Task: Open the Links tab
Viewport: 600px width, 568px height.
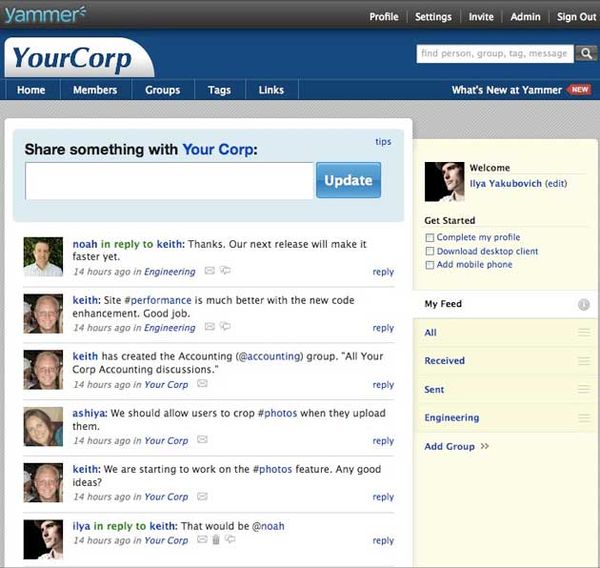Action: [271, 90]
